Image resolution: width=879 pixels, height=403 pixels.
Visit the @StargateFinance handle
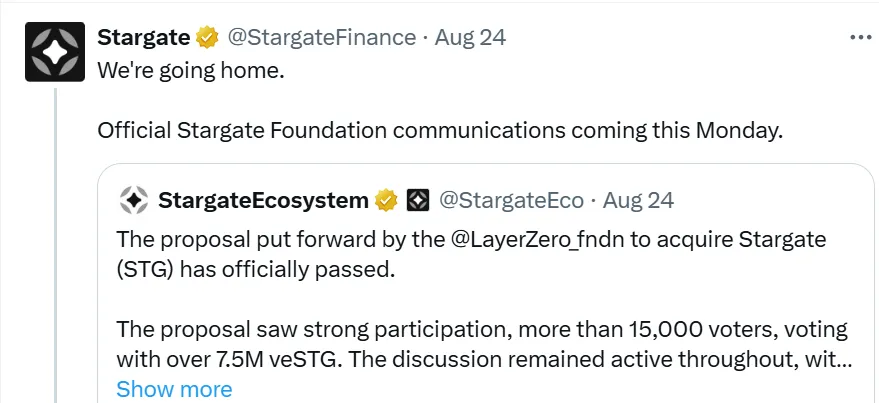click(x=322, y=38)
